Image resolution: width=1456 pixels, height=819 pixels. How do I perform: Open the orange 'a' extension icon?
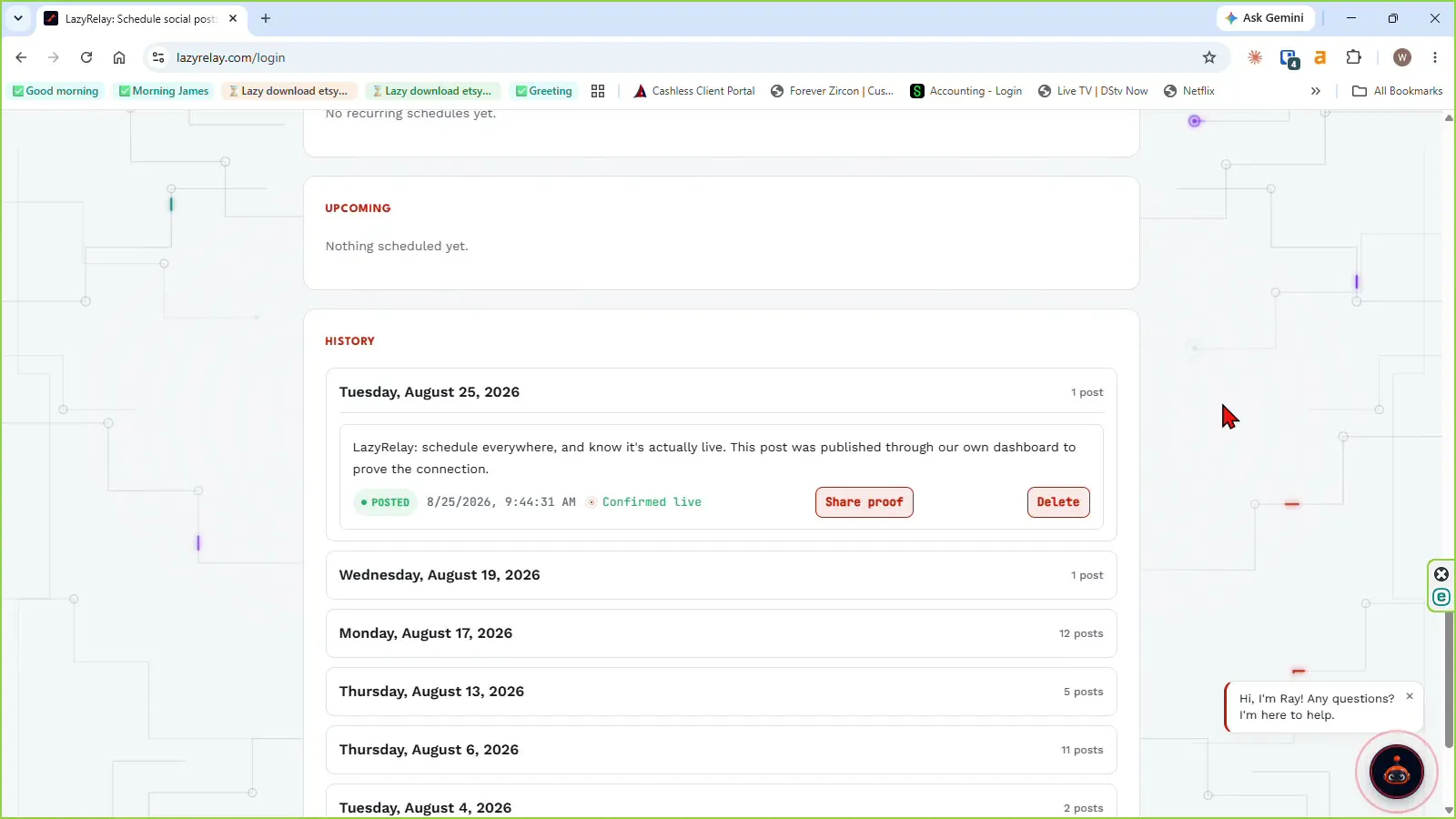pyautogui.click(x=1320, y=57)
